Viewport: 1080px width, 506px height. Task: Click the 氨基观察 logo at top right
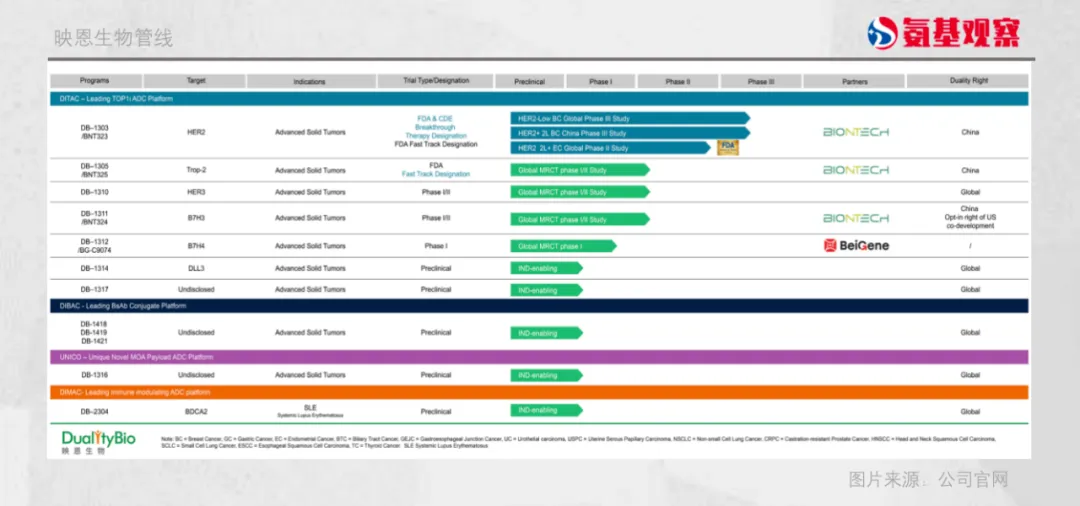pyautogui.click(x=943, y=32)
